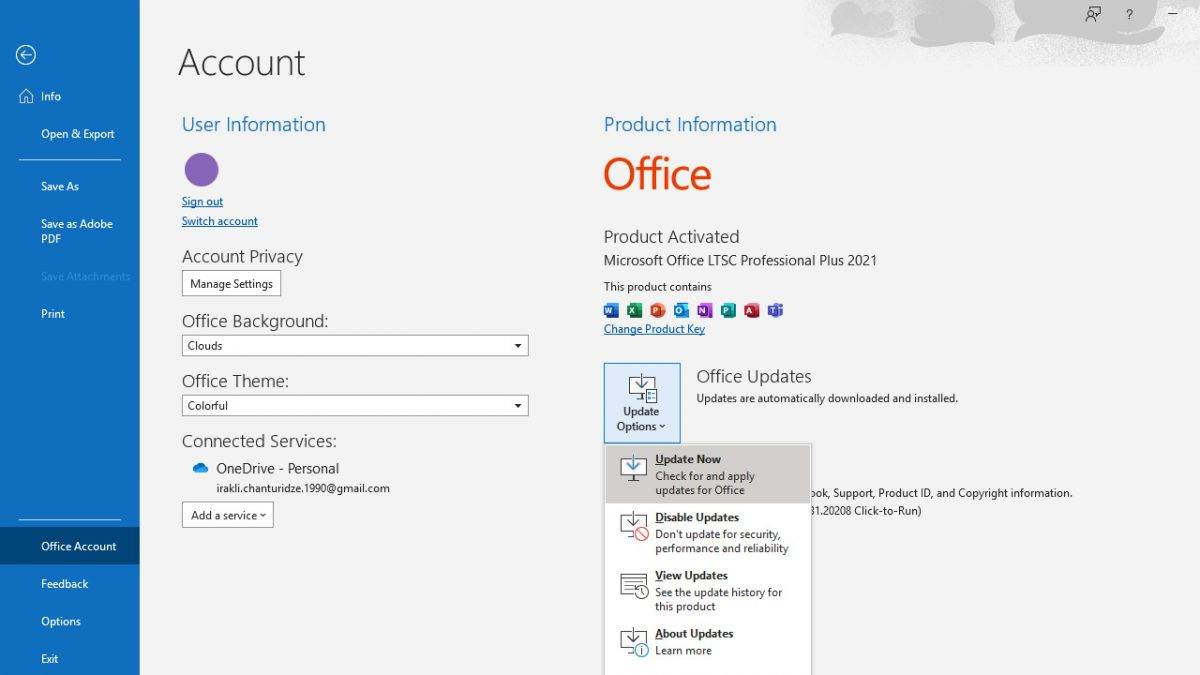Open the Office Theme dropdown
Image resolution: width=1200 pixels, height=675 pixels.
518,405
